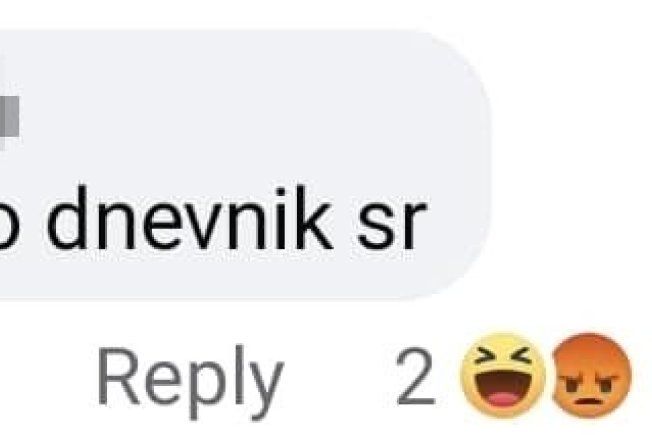This screenshot has height=435, width=652.
Task: Select the red-orange frowning face icon
Action: [x=591, y=376]
